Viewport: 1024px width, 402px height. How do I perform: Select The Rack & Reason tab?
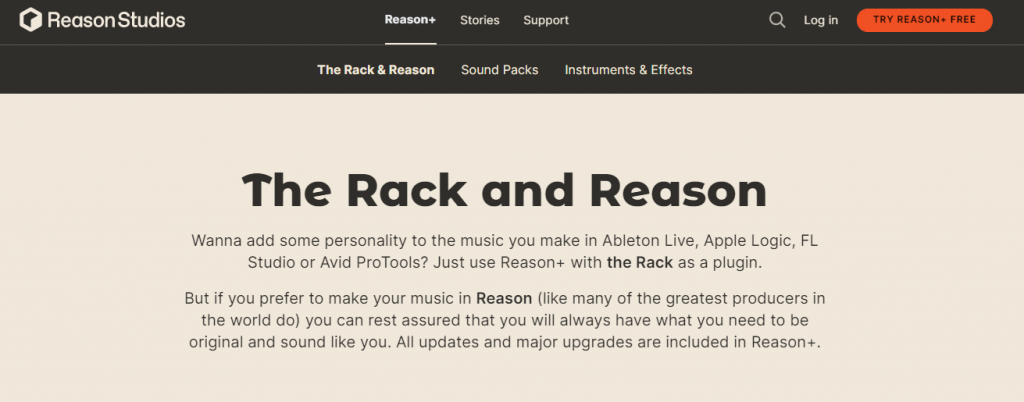click(376, 70)
